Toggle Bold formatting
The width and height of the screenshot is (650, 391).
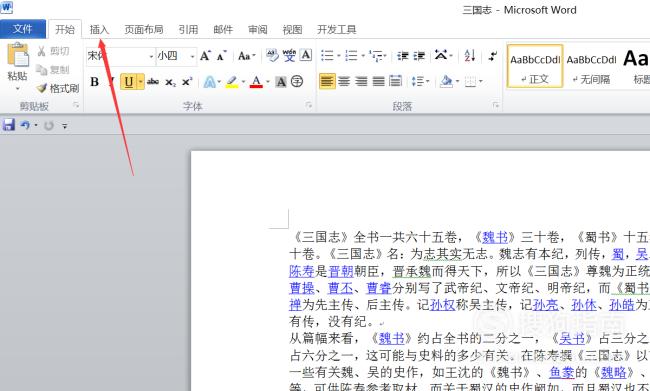95,82
